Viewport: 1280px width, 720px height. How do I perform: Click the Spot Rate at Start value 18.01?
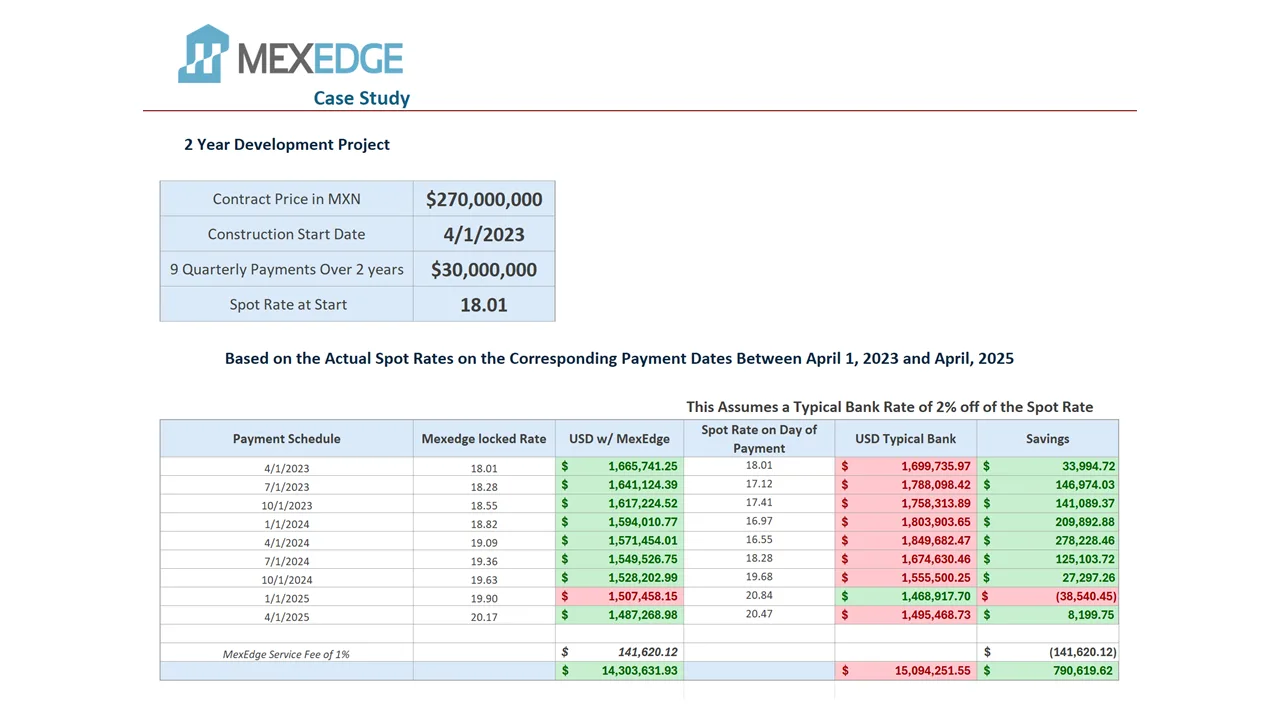click(x=484, y=305)
